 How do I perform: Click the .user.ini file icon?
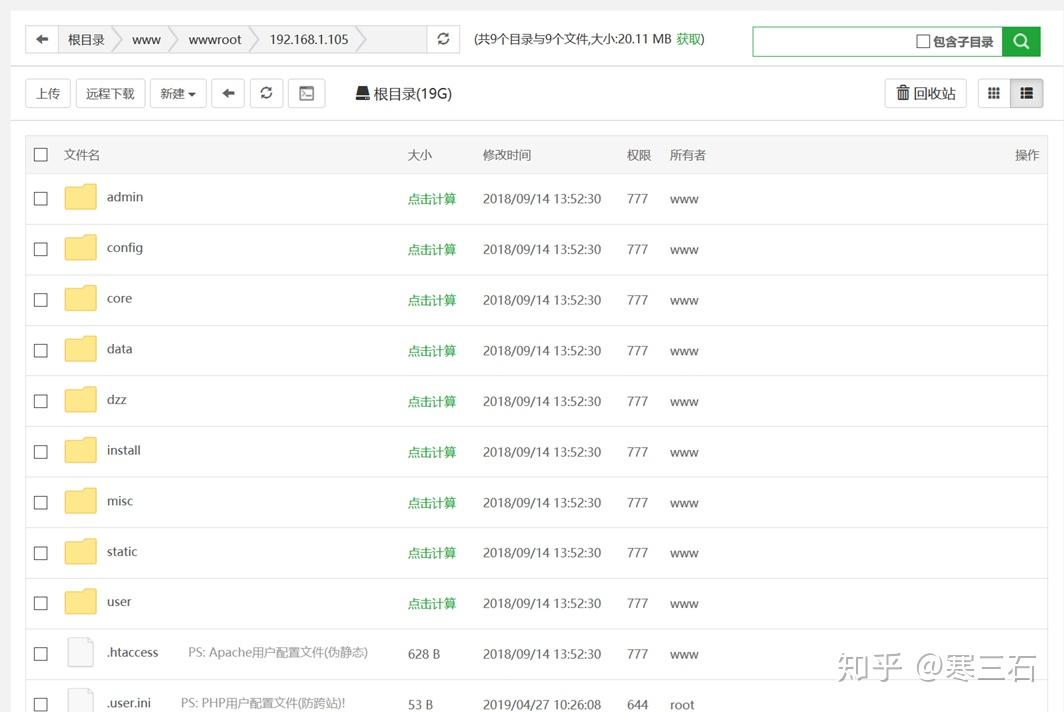[81, 700]
